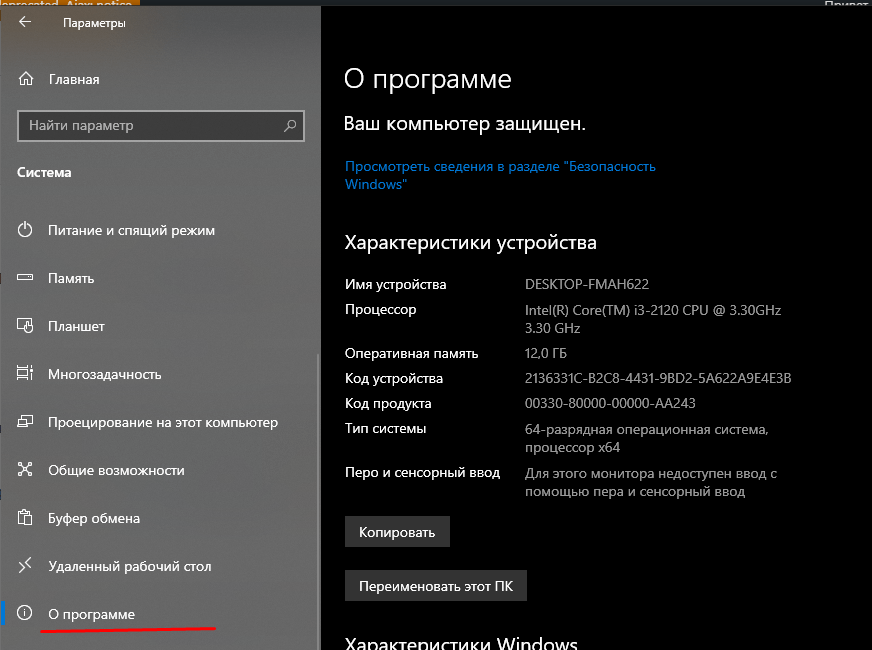Click the Общие возможности shared experiences icon
The height and width of the screenshot is (650, 872).
(26, 470)
